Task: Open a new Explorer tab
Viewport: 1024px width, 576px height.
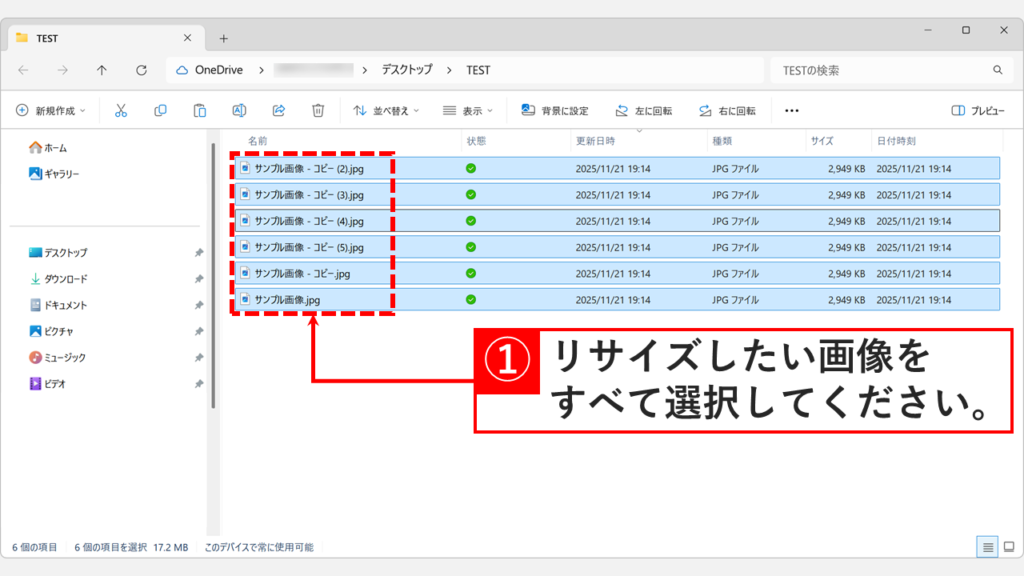Action: 224,38
